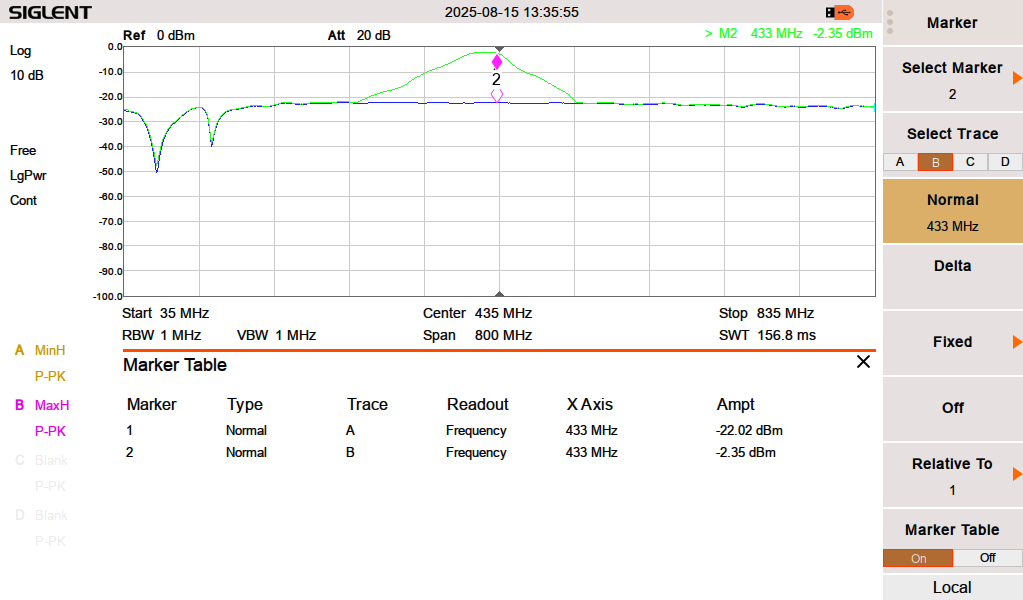Image resolution: width=1023 pixels, height=600 pixels.
Task: Click the Trace column header
Action: point(367,404)
